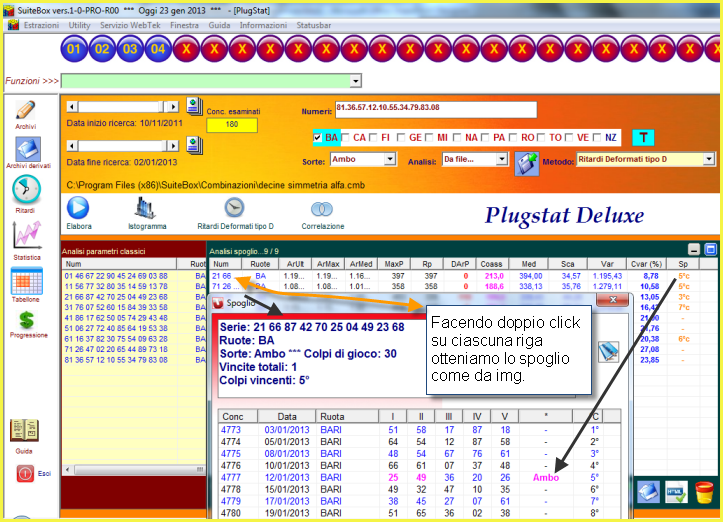Click left arrow of end date slider
Image resolution: width=723 pixels, height=522 pixels.
pos(72,146)
